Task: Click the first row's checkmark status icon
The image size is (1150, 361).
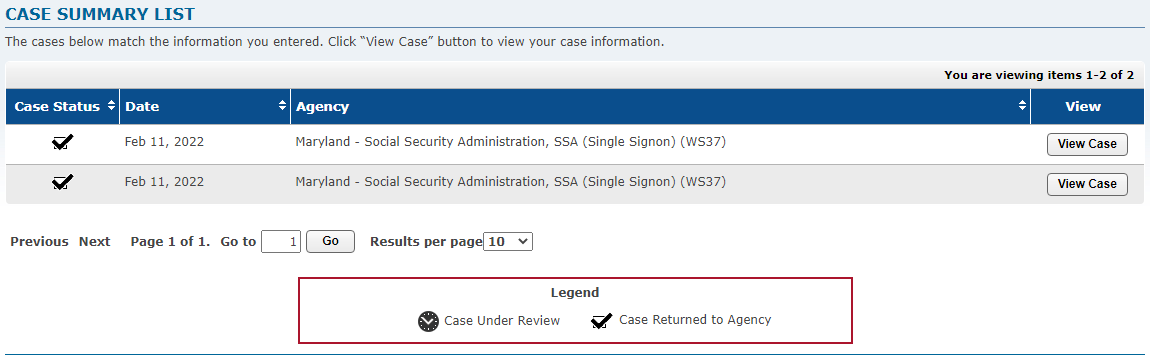Action: point(63,142)
